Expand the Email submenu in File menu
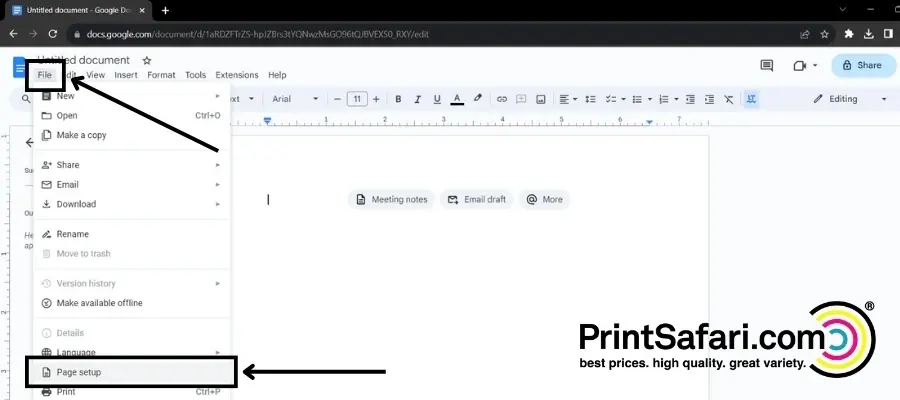This screenshot has width=900, height=400. click(x=132, y=184)
